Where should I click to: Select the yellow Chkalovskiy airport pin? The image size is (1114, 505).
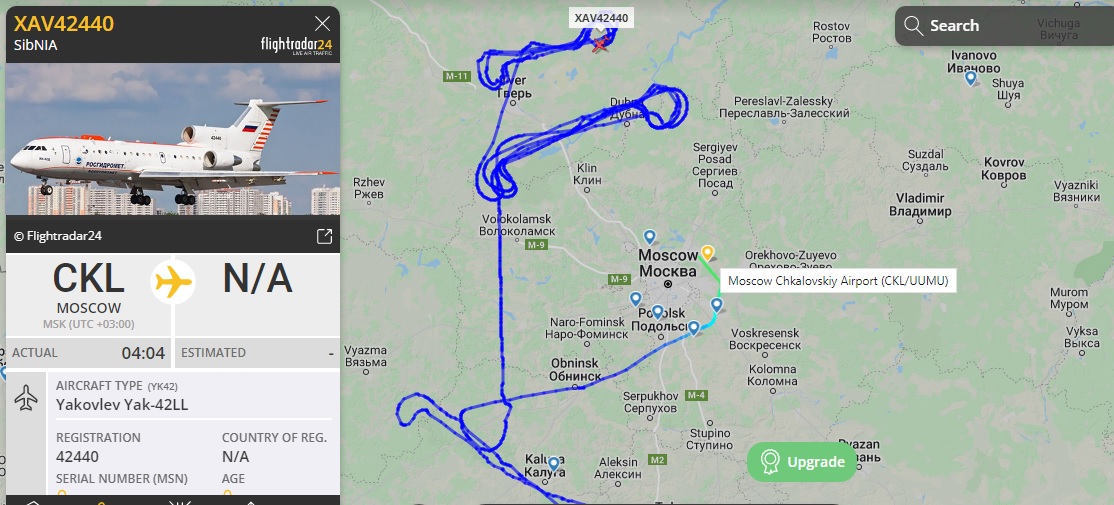click(x=707, y=253)
